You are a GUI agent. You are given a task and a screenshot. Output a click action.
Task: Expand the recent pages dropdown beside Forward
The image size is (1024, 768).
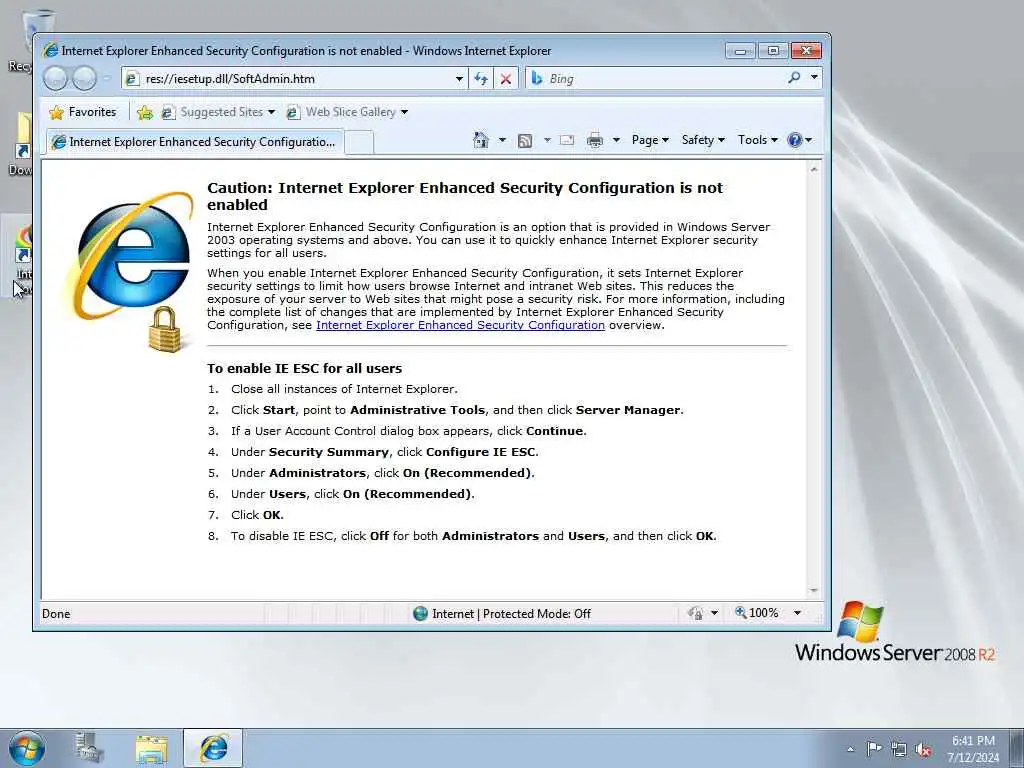click(106, 79)
